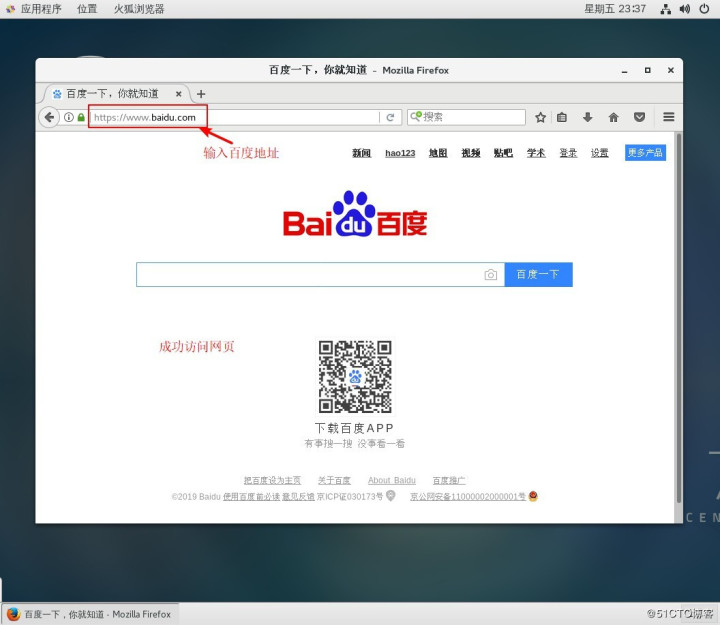Screen dimensions: 720x625
Task: Click the search engine magnifier icon
Action: [416, 116]
